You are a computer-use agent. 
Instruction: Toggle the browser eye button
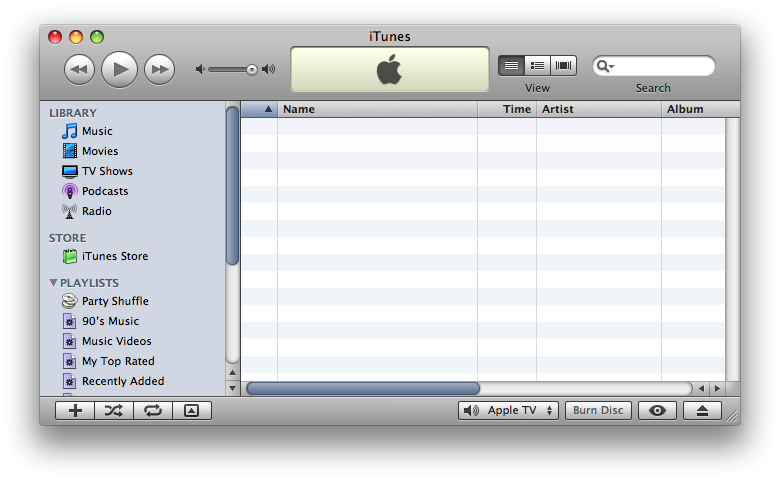point(657,410)
